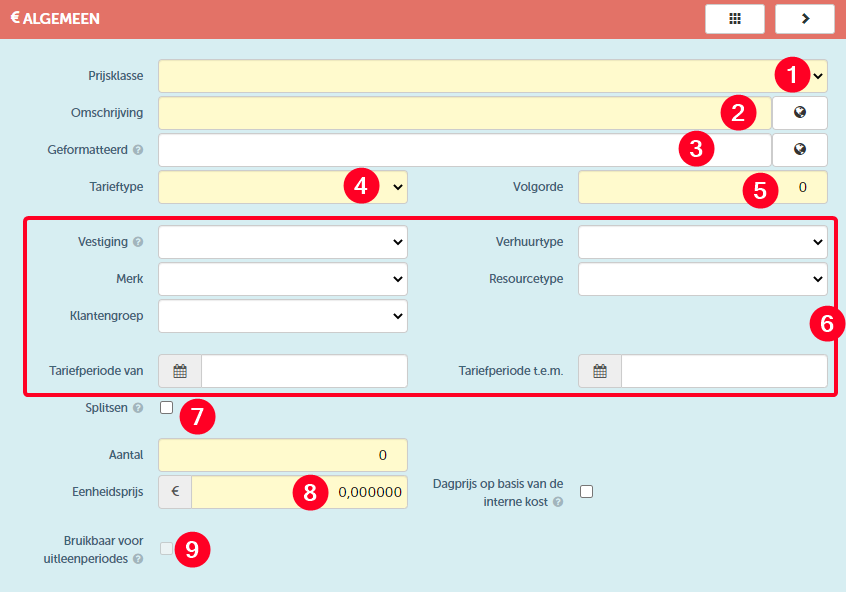Open calendar picker for Tariefperiode t.e.m.
This screenshot has width=846, height=592.
pyautogui.click(x=600, y=371)
